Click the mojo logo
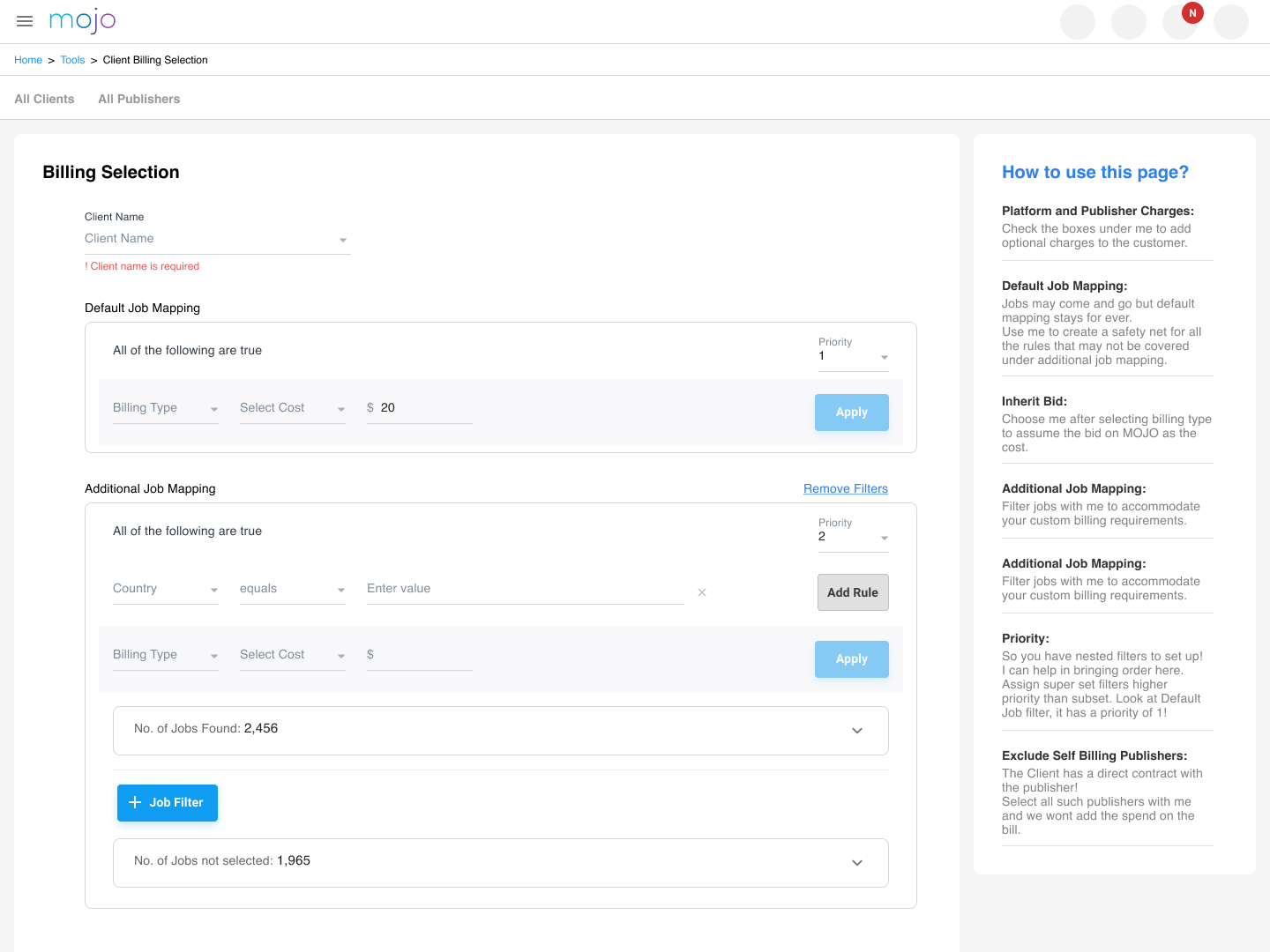1270x952 pixels. pyautogui.click(x=82, y=20)
